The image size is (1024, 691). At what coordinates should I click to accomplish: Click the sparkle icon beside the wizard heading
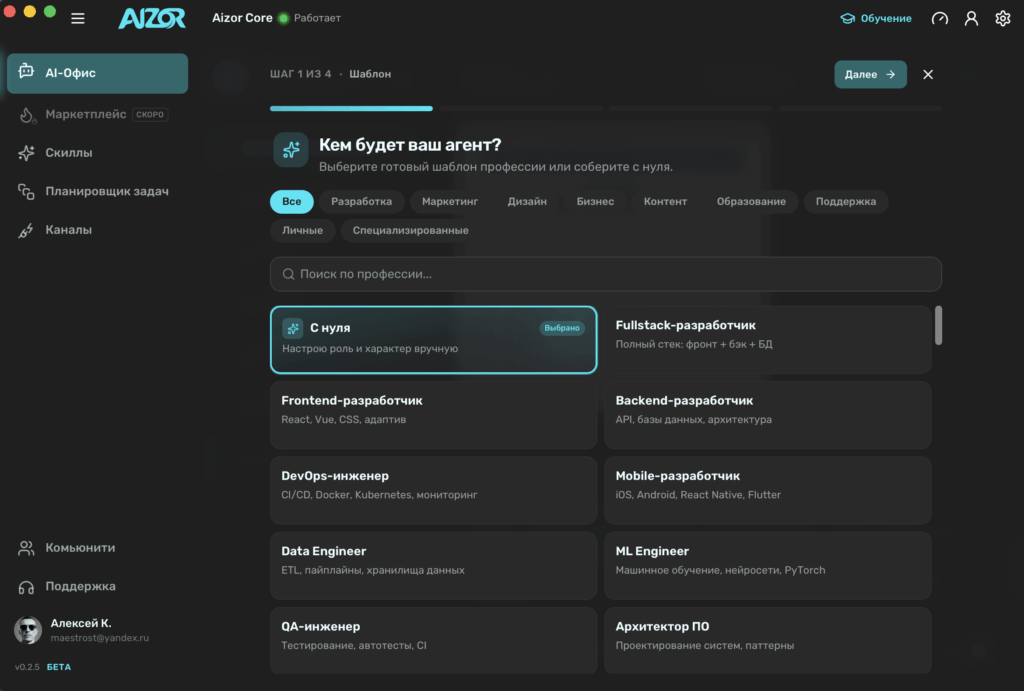pos(291,150)
